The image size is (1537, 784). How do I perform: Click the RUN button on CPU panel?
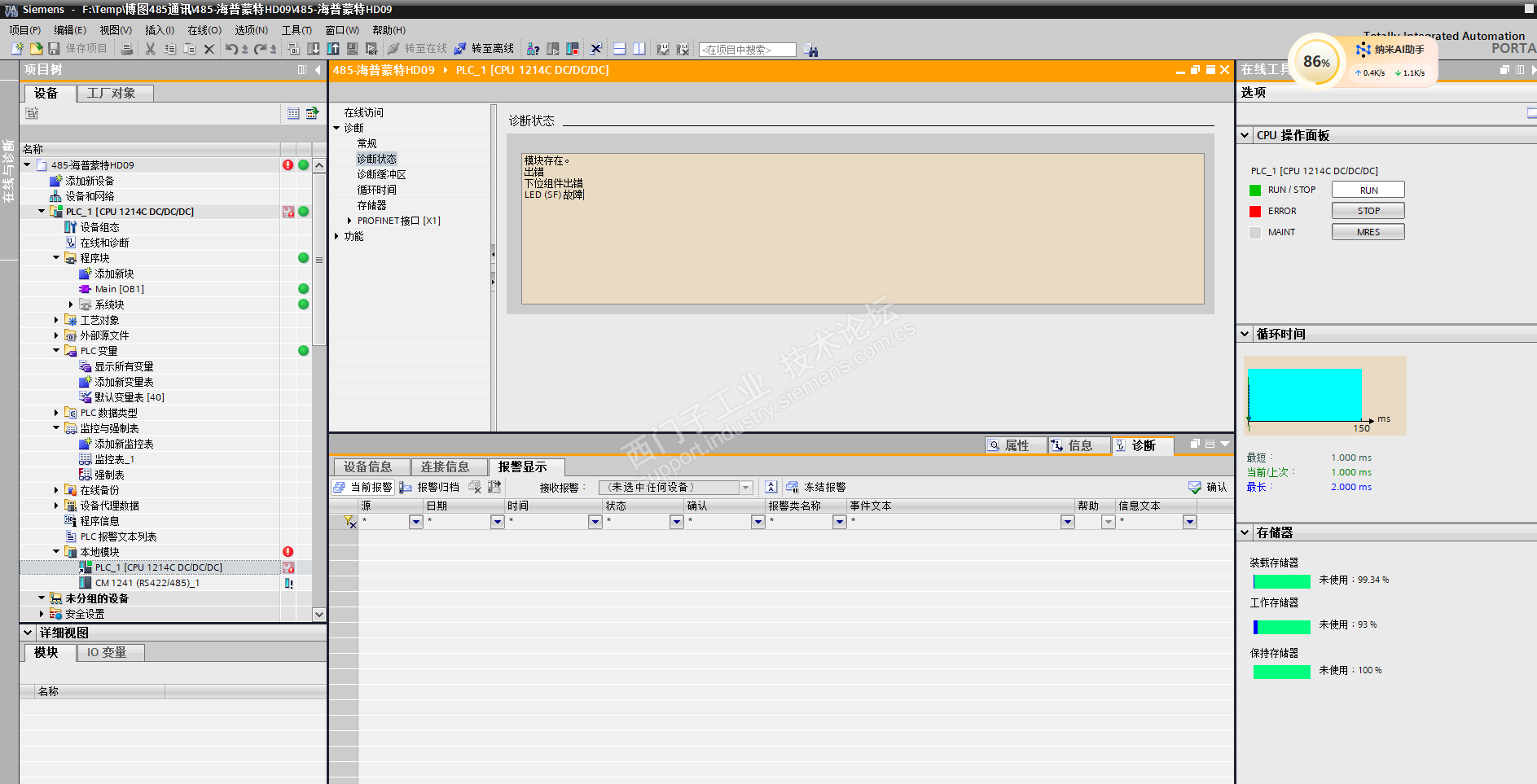(1368, 190)
